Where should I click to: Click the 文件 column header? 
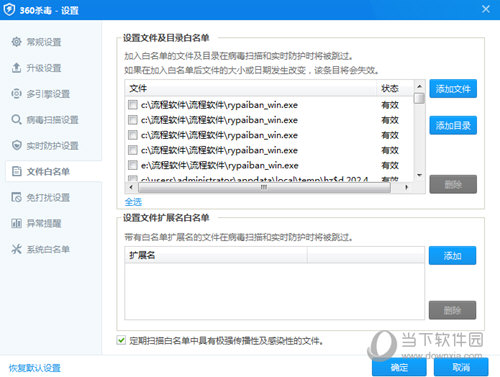(x=251, y=88)
